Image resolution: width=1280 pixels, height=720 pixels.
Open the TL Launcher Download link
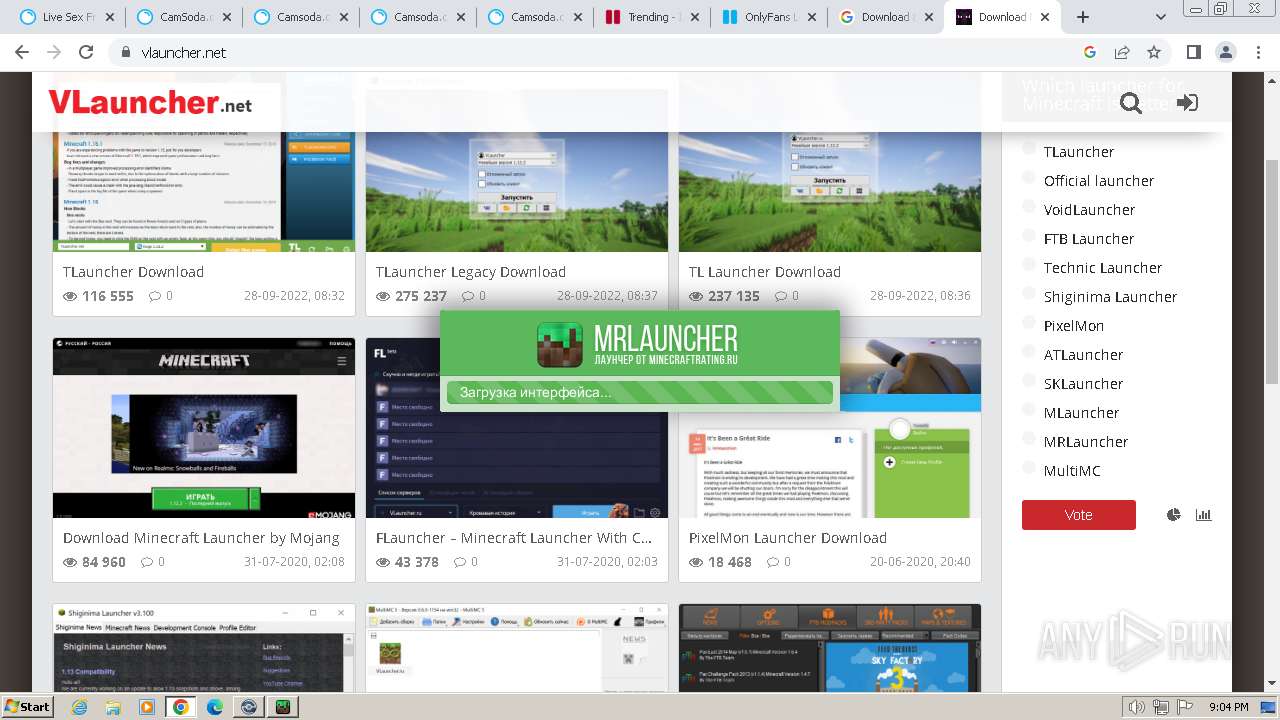(x=765, y=272)
